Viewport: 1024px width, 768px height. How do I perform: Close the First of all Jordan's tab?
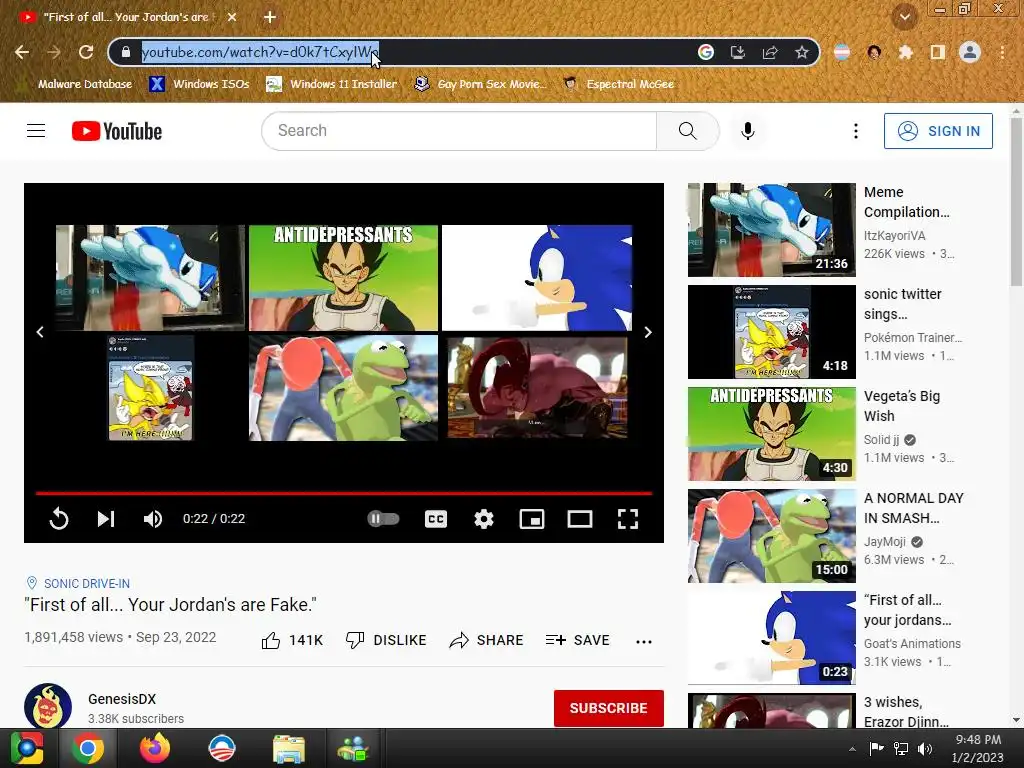click(232, 17)
